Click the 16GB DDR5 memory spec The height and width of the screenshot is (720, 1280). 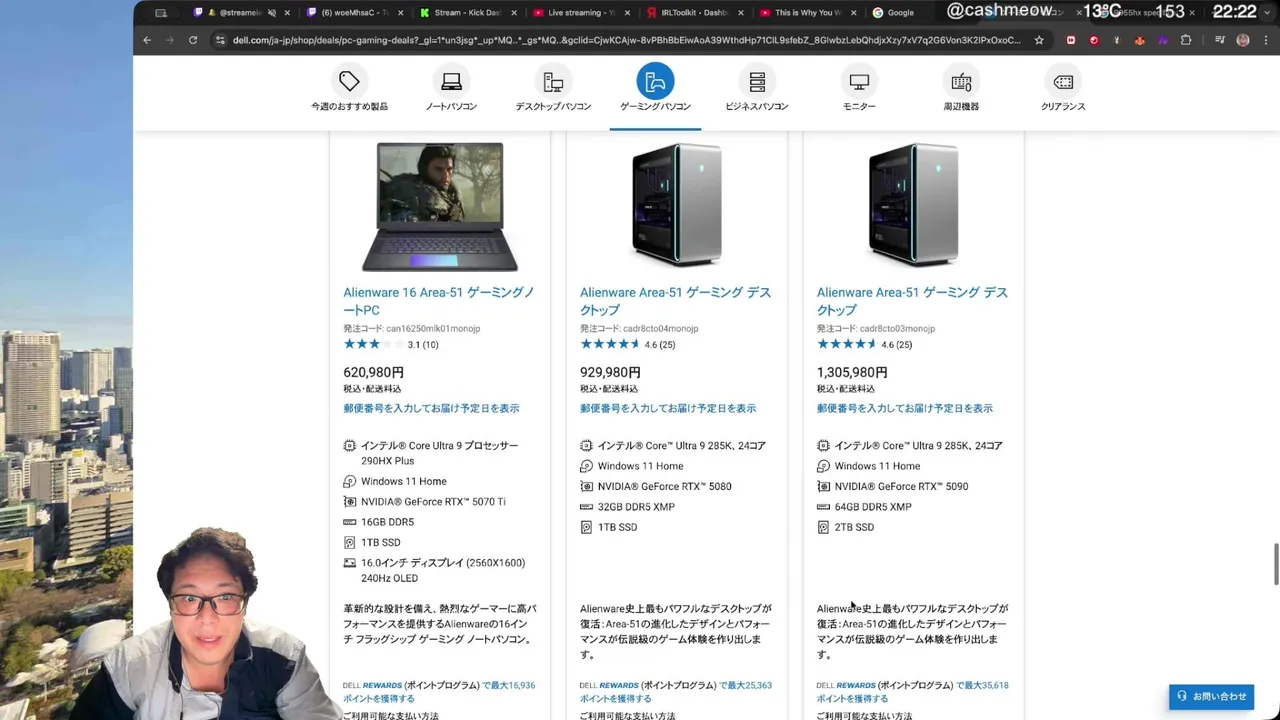387,522
